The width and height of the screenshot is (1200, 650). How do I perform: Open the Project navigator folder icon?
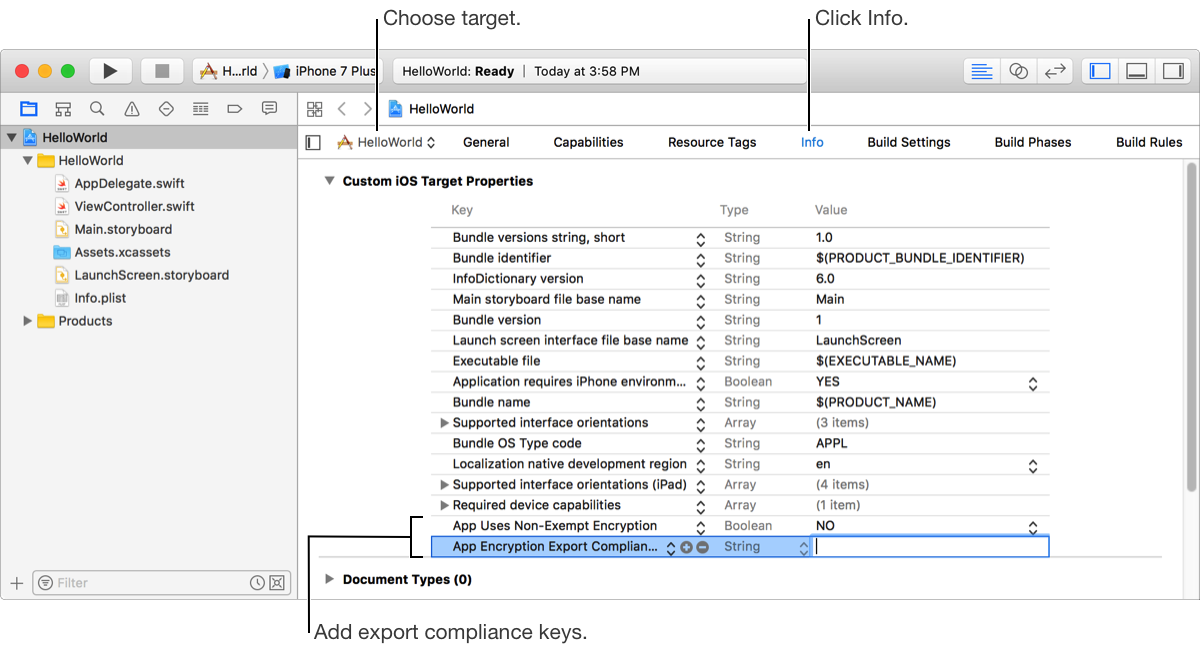click(x=29, y=108)
